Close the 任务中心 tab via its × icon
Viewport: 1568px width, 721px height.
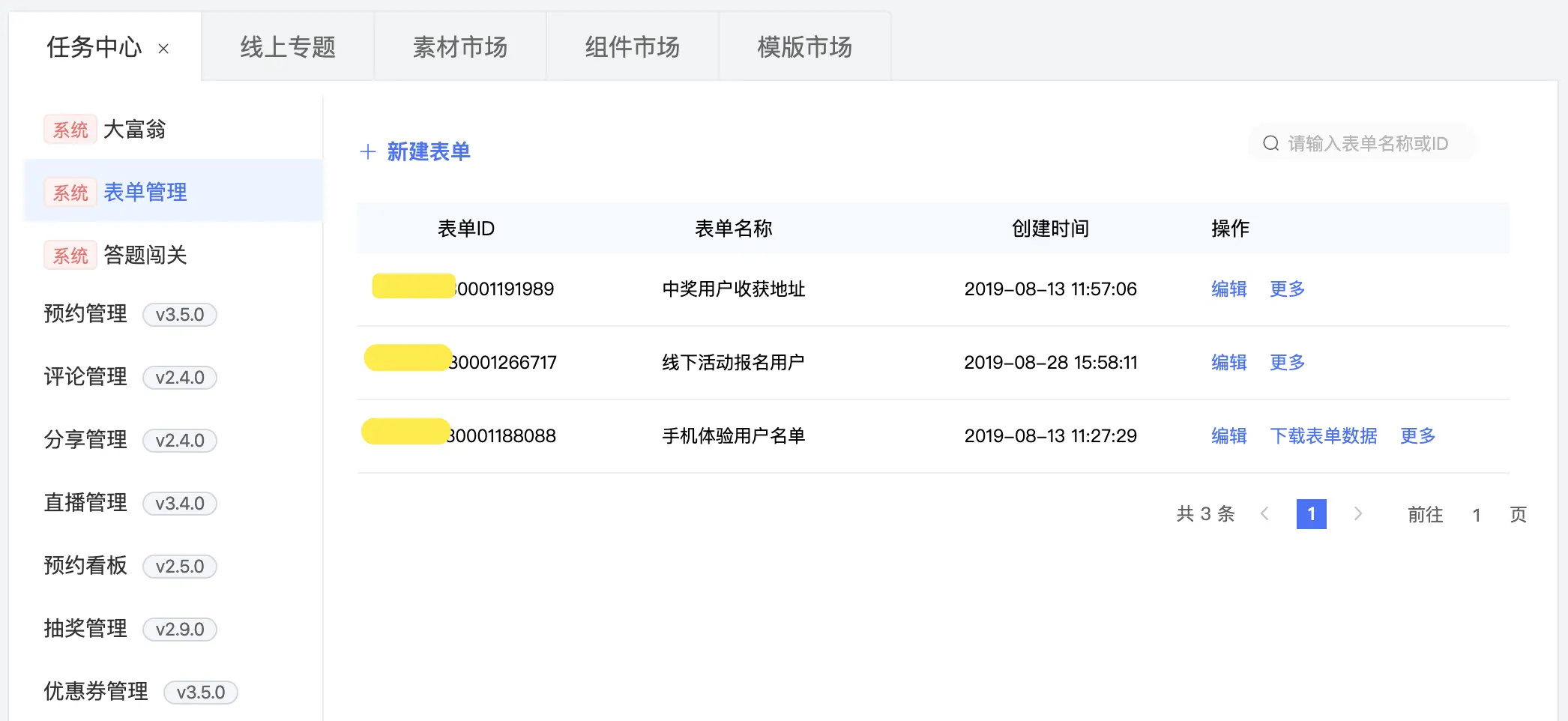click(164, 48)
